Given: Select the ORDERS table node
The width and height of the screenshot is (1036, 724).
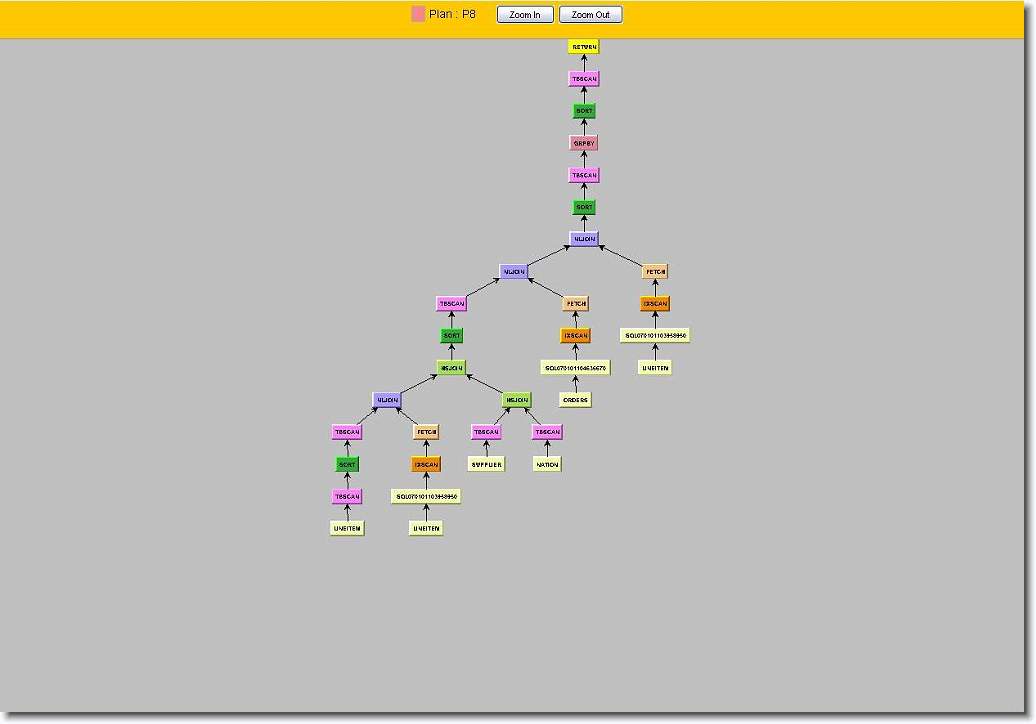Looking at the screenshot, I should click(x=575, y=400).
